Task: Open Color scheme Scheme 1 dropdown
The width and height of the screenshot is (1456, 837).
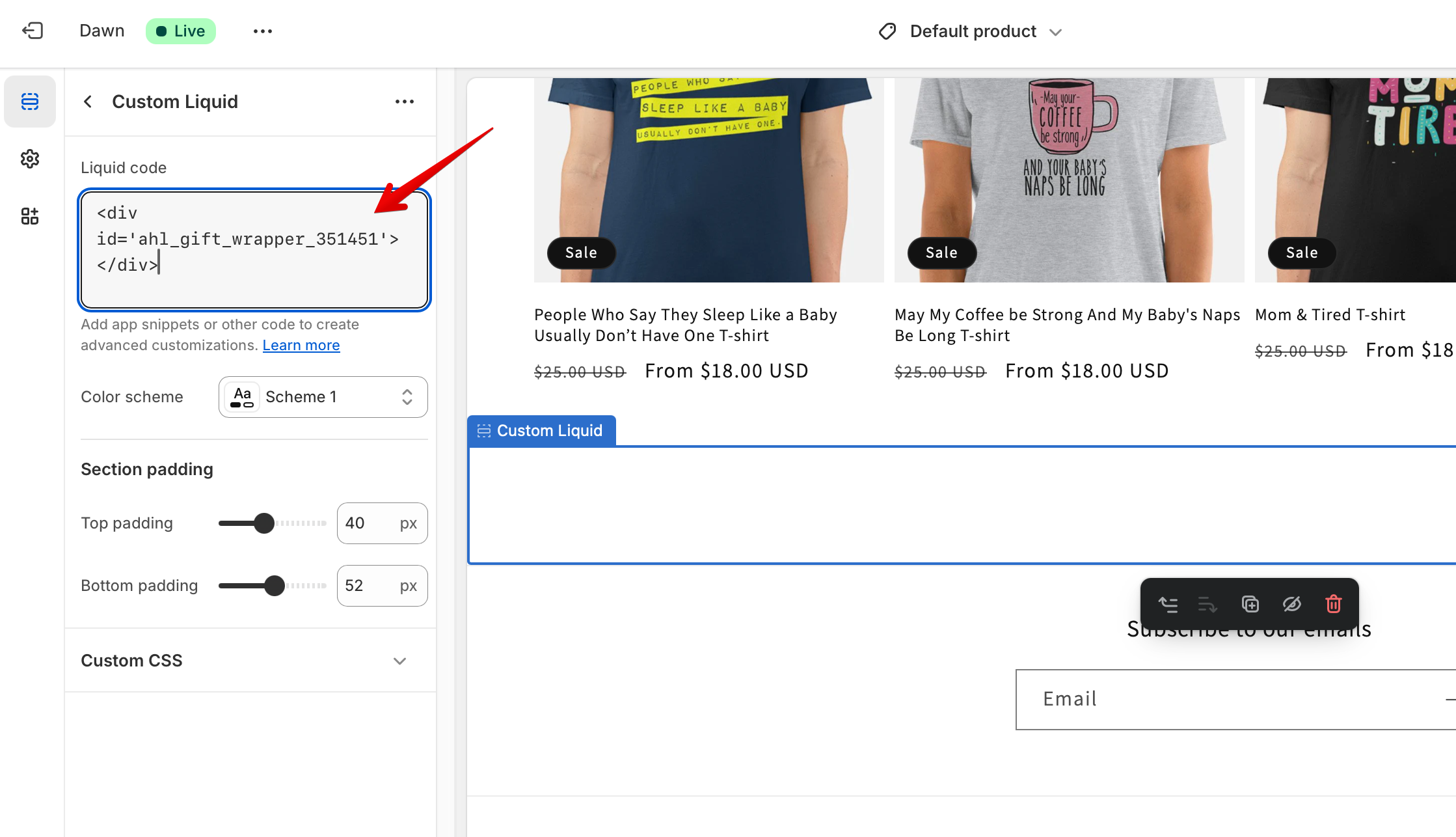Action: coord(323,397)
